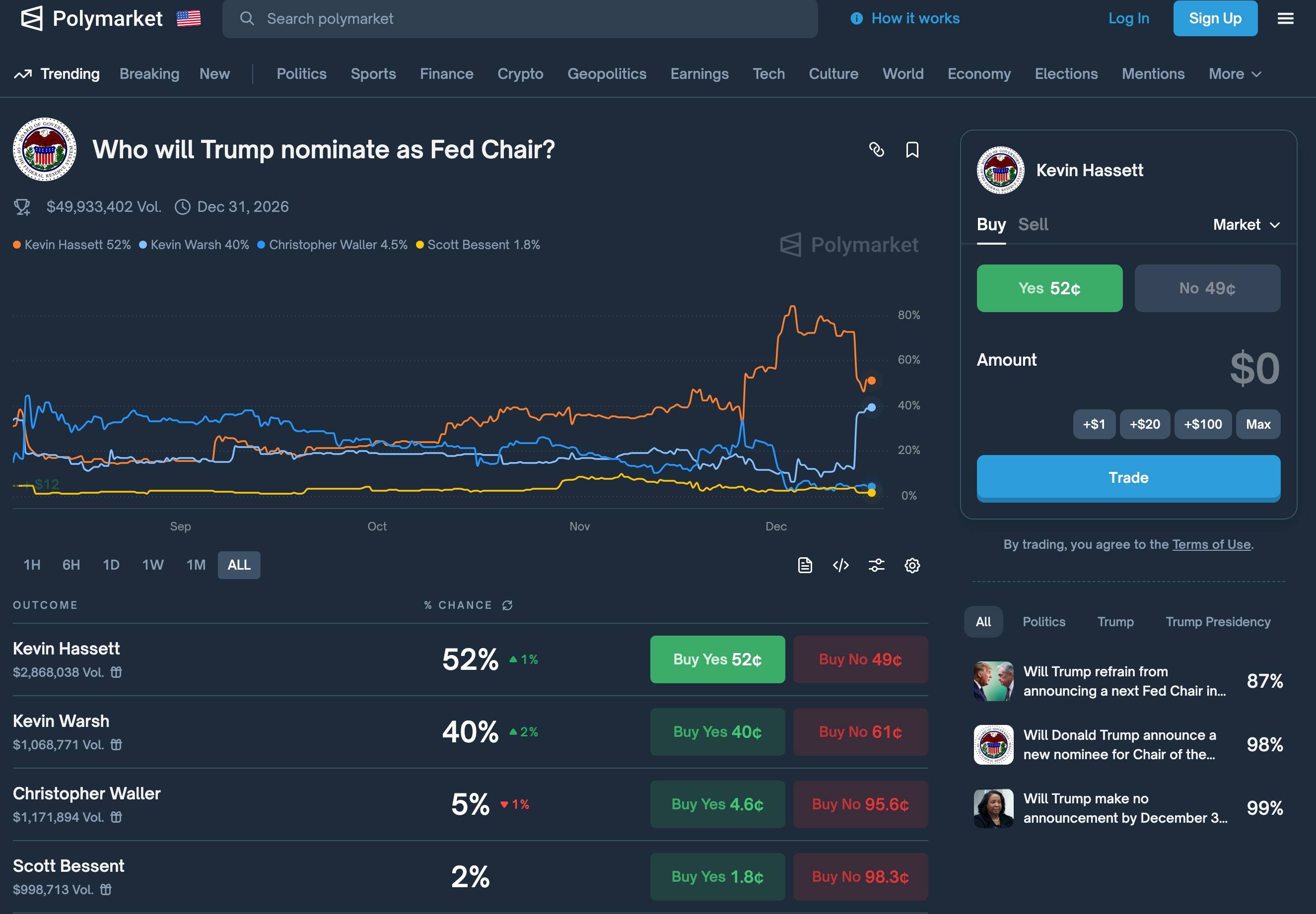Click gift icon beside Kevin Hassett volume

point(116,672)
